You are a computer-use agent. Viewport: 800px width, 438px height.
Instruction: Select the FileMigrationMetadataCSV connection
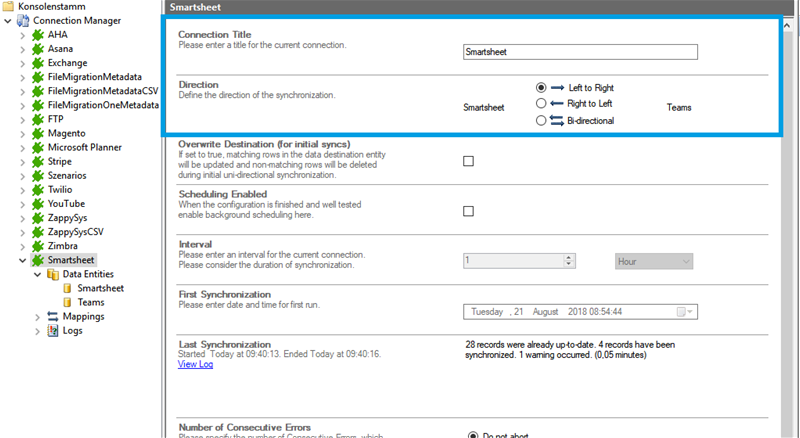click(x=102, y=91)
